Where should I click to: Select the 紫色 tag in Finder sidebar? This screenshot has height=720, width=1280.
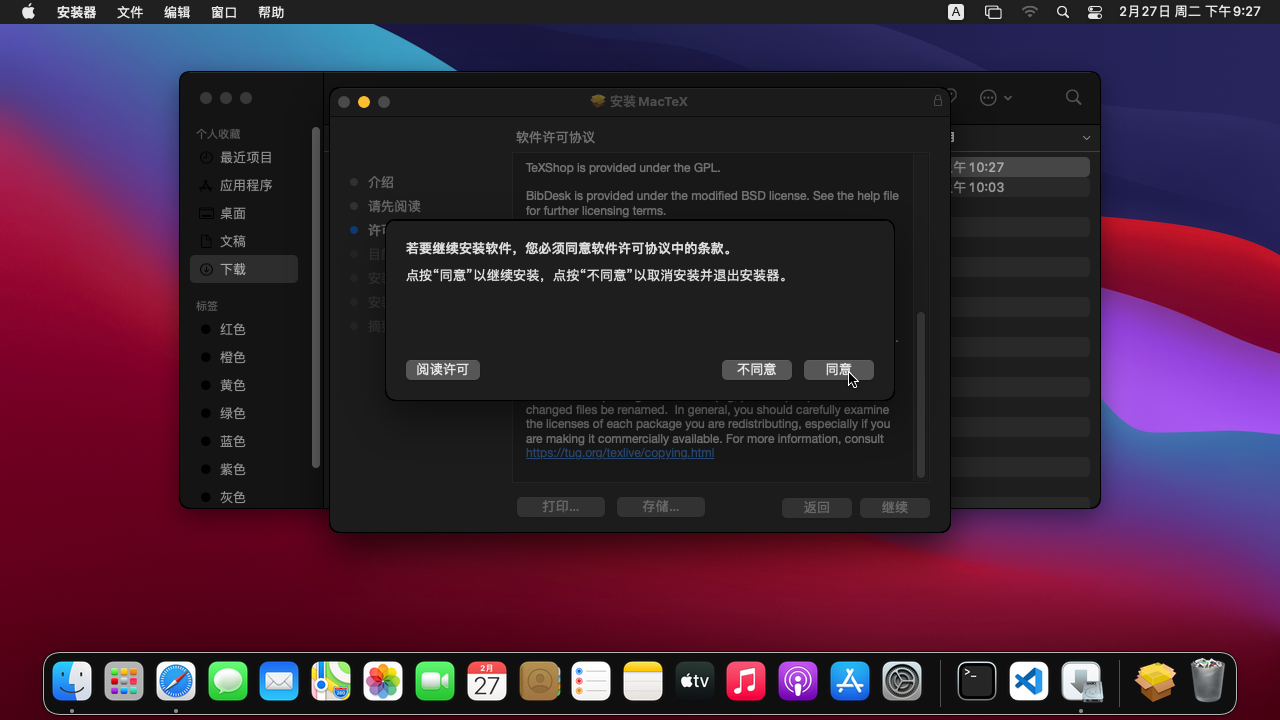pyautogui.click(x=244, y=469)
